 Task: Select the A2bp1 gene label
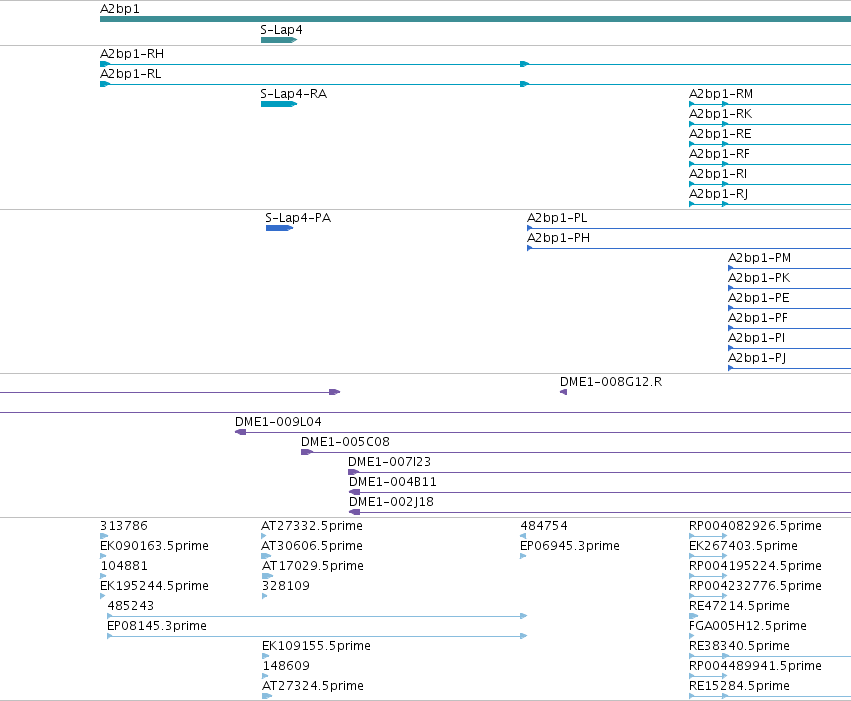120,9
